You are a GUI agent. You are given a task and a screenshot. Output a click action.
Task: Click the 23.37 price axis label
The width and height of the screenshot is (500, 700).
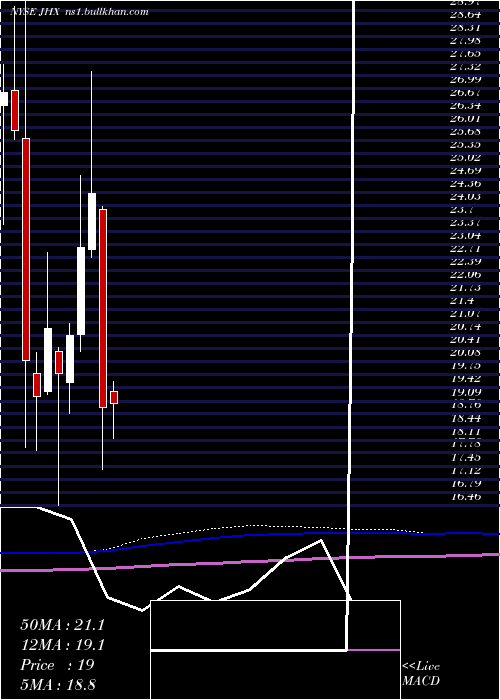(465, 223)
